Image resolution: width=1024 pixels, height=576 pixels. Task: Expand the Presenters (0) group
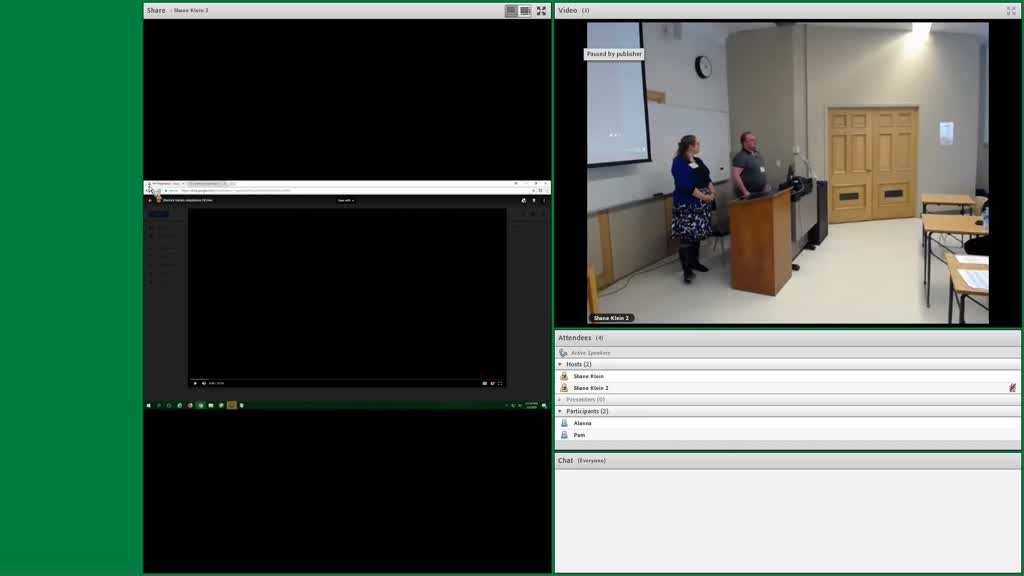click(560, 400)
